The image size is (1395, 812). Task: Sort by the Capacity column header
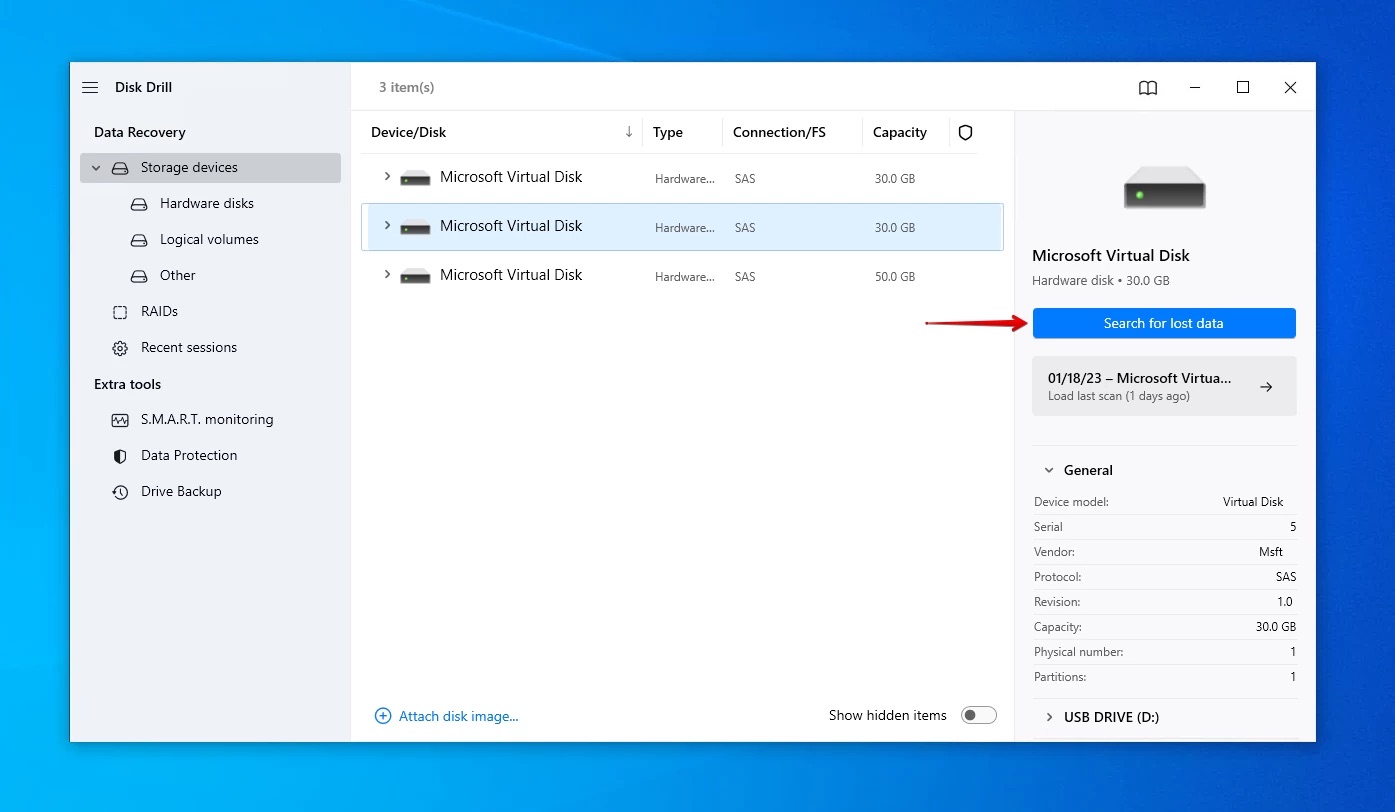pos(899,133)
